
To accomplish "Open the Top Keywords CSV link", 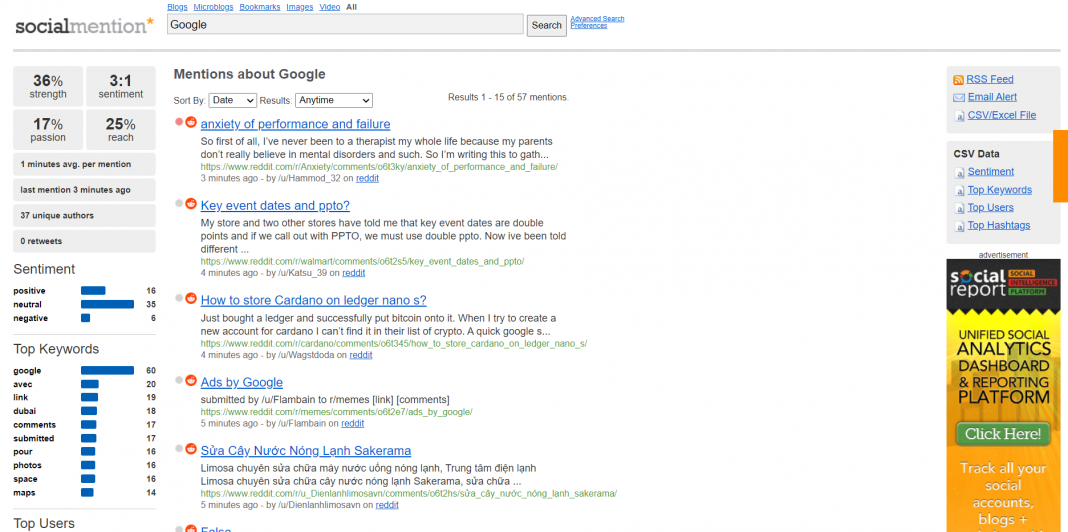I will [1000, 190].
